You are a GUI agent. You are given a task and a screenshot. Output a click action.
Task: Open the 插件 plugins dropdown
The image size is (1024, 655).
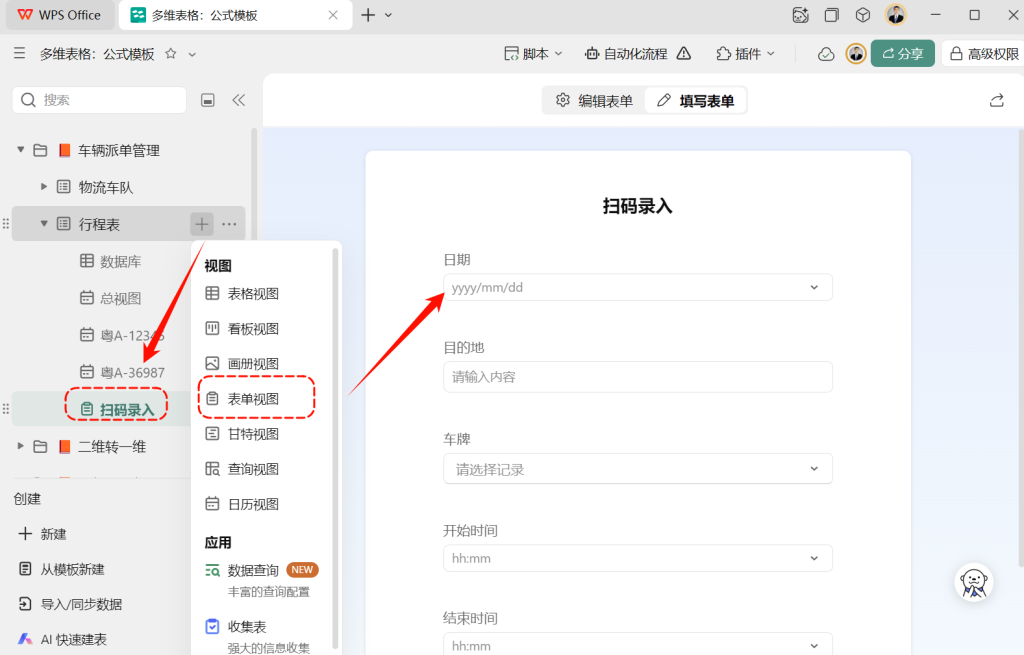point(745,54)
